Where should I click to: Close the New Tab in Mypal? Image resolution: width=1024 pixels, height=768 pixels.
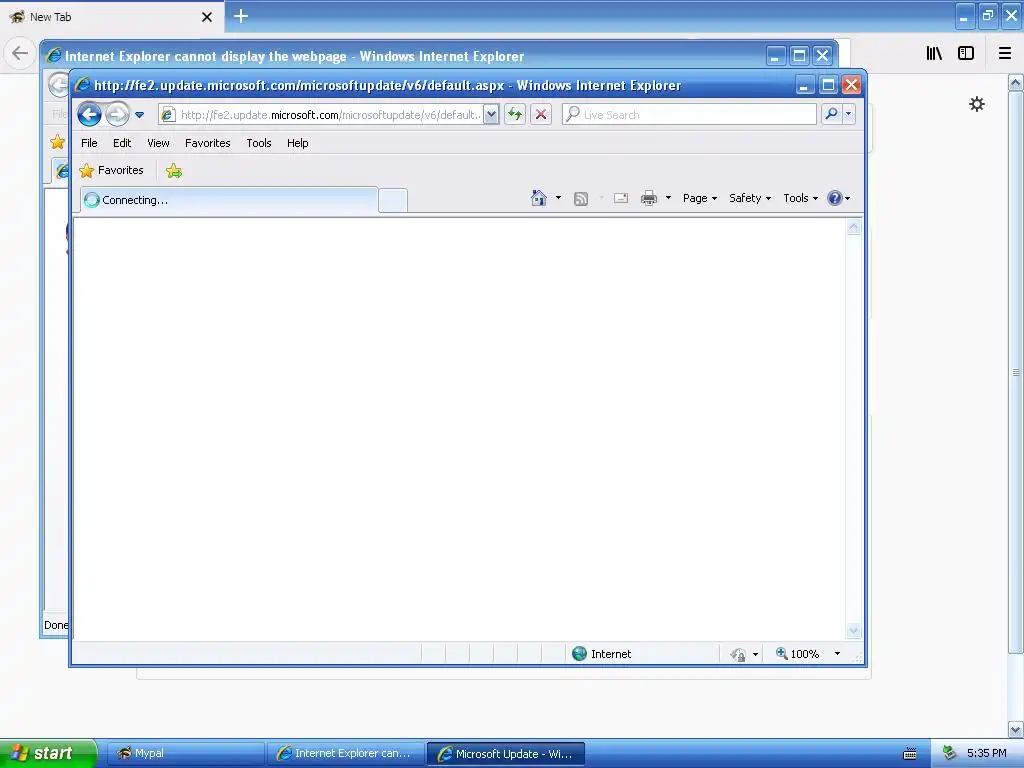coord(207,17)
